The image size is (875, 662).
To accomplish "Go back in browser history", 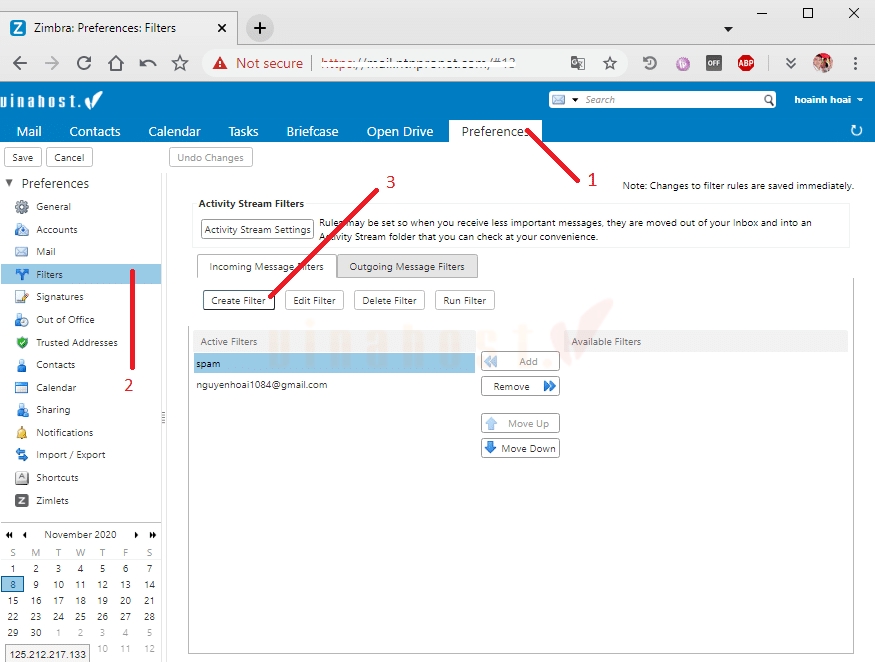I will click(20, 63).
